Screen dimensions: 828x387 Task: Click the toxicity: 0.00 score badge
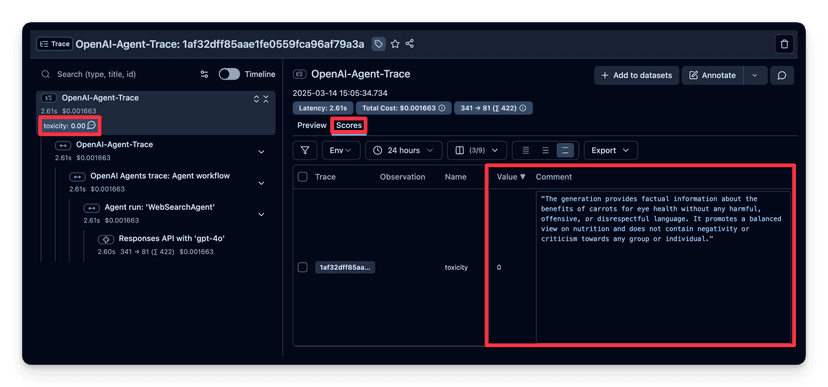69,126
